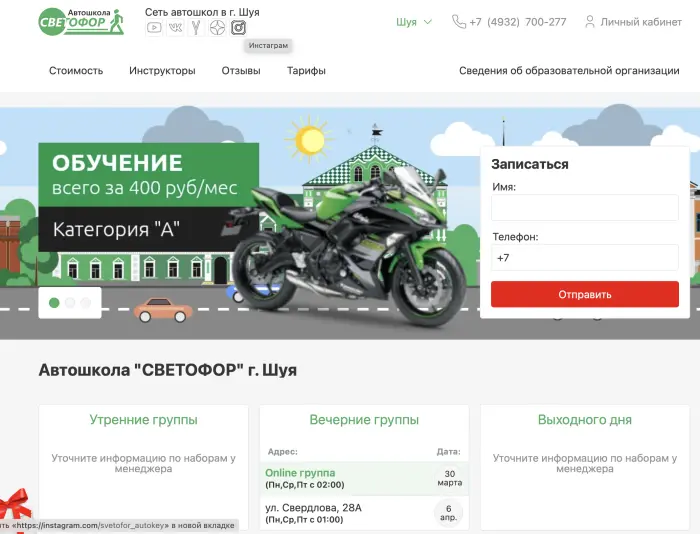Viewport: 700px width, 534px height.
Task: Go to the Отзывы page
Action: [241, 71]
